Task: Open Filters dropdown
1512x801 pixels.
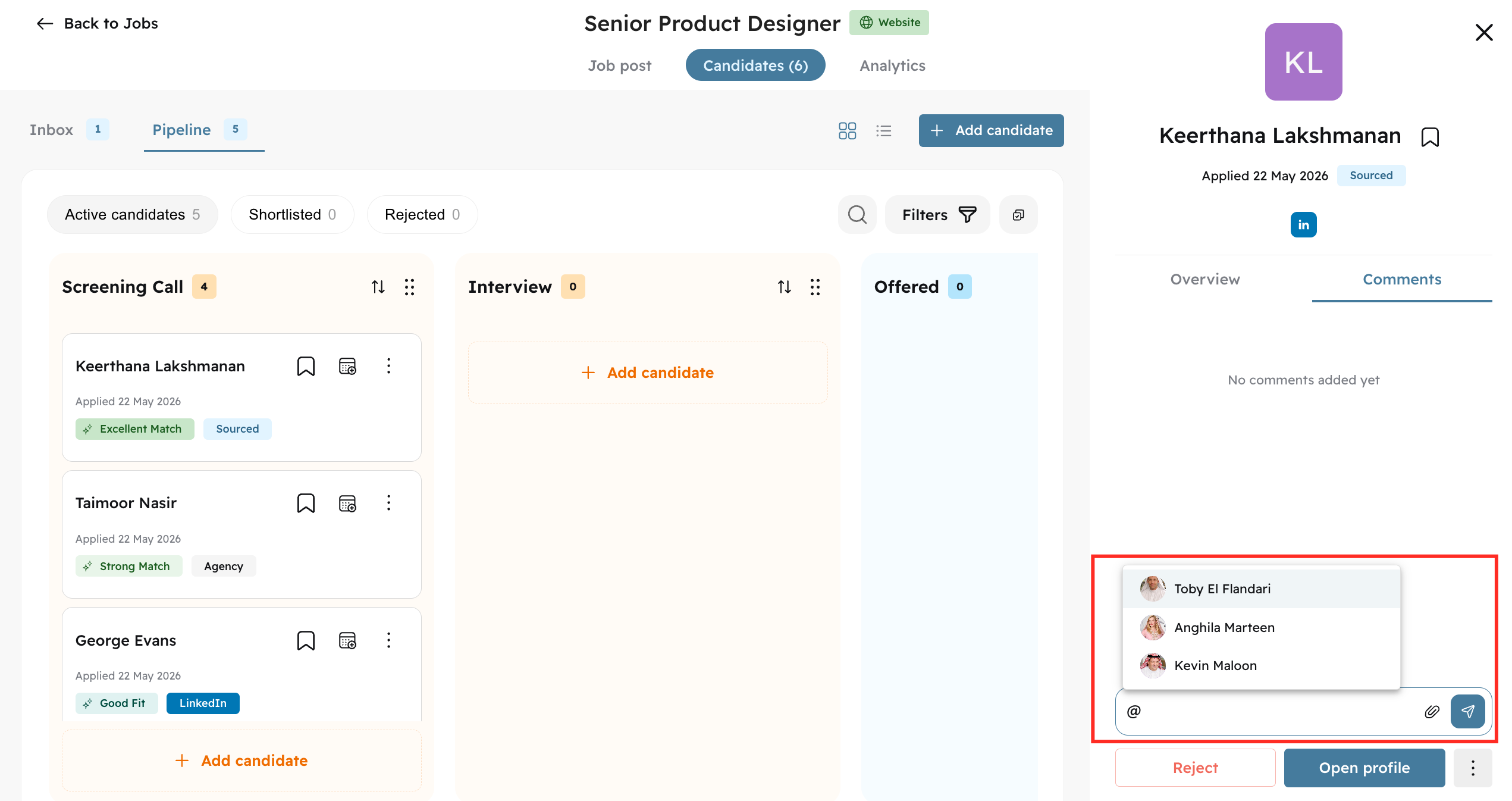Action: click(x=937, y=215)
